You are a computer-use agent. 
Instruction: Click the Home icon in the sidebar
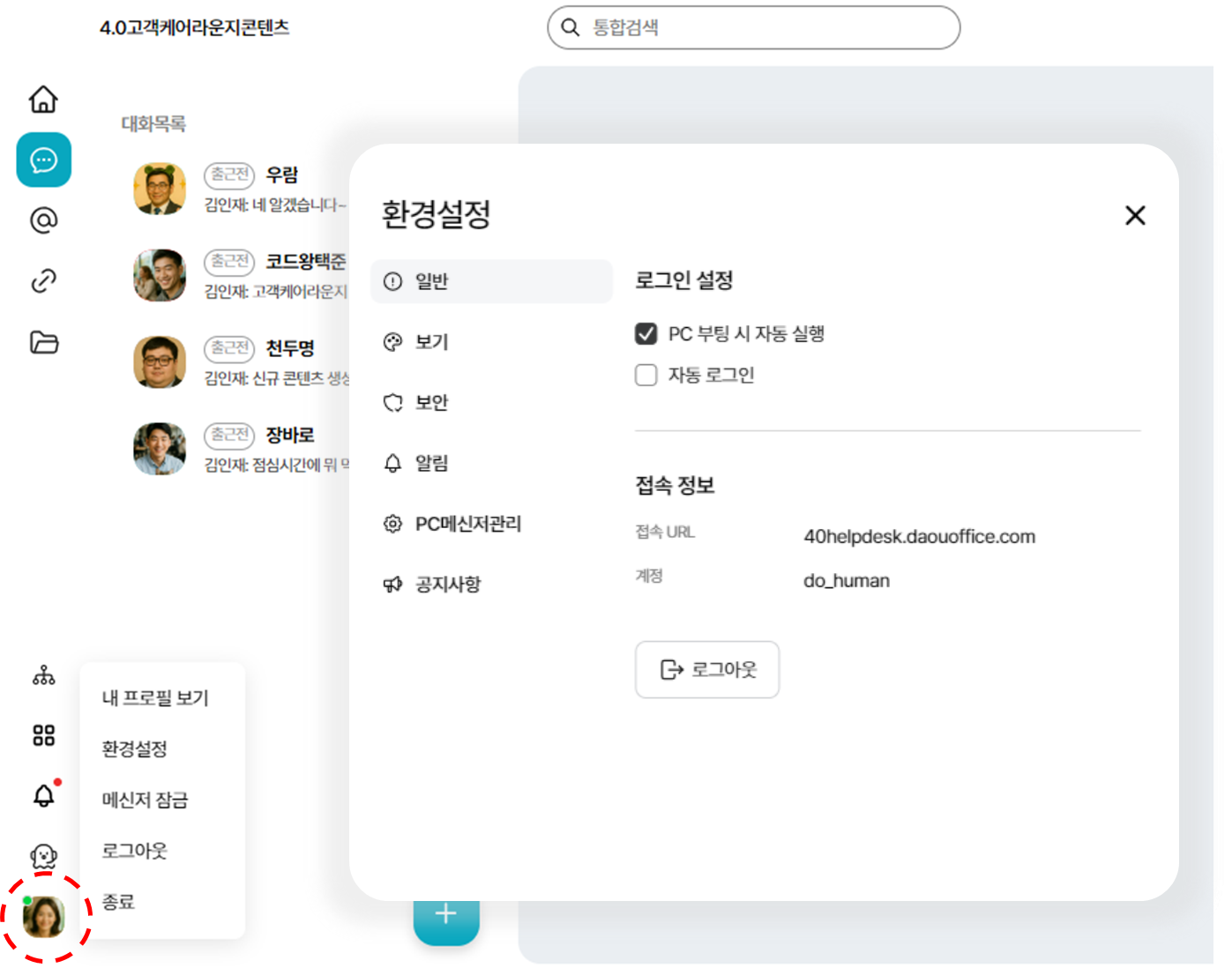coord(43,99)
